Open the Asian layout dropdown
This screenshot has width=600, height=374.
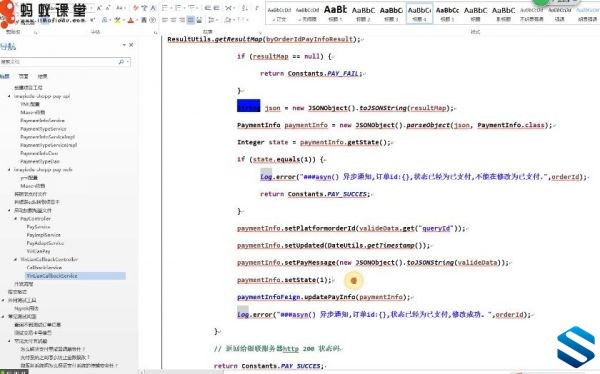click(229, 8)
